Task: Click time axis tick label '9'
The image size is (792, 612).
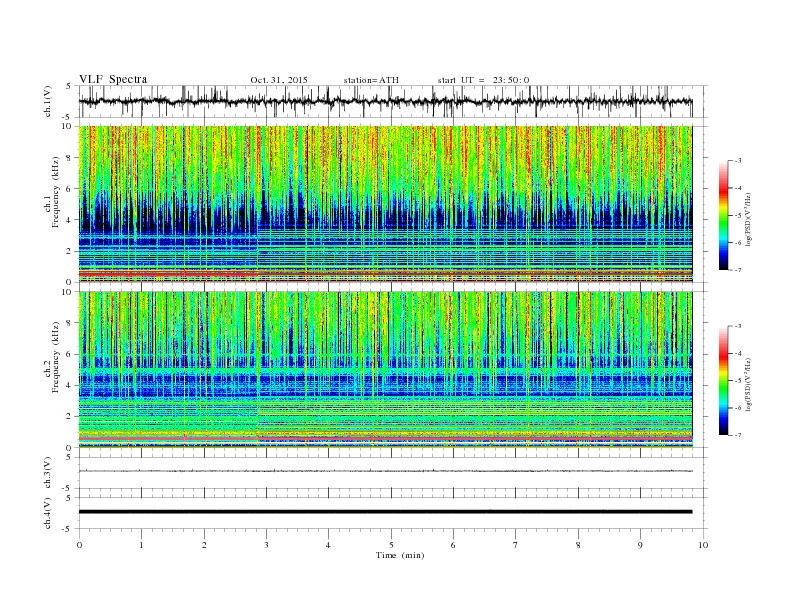Action: coord(640,545)
